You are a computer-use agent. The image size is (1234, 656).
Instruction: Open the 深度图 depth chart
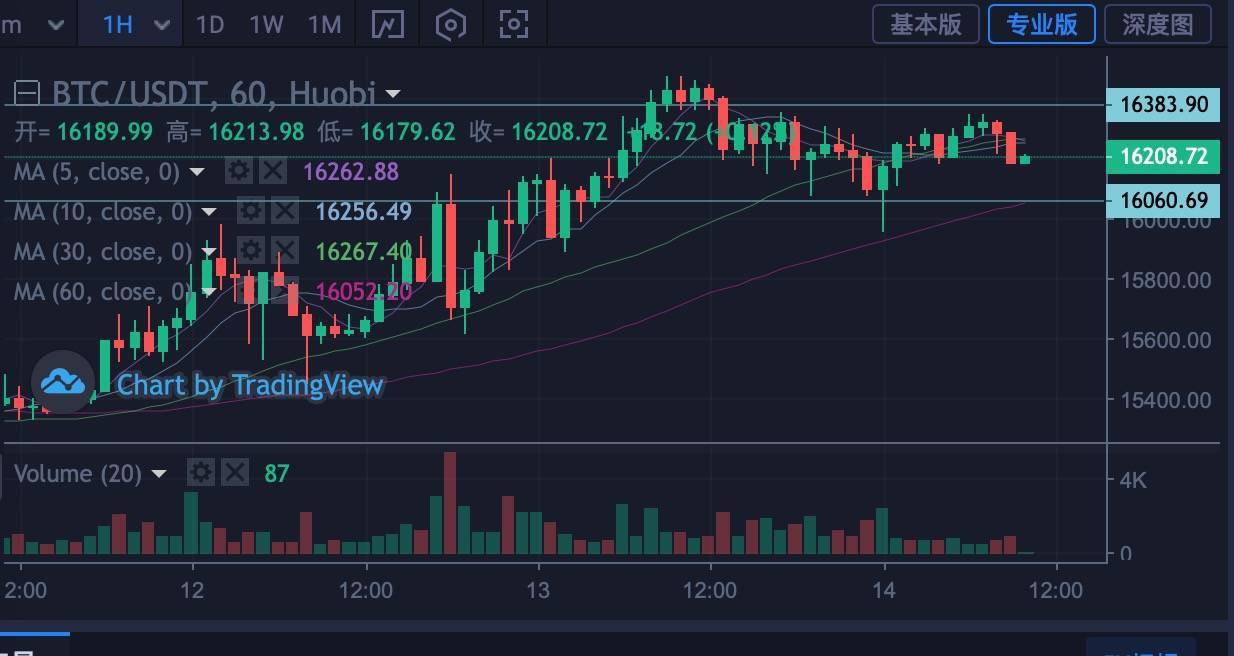click(1157, 24)
